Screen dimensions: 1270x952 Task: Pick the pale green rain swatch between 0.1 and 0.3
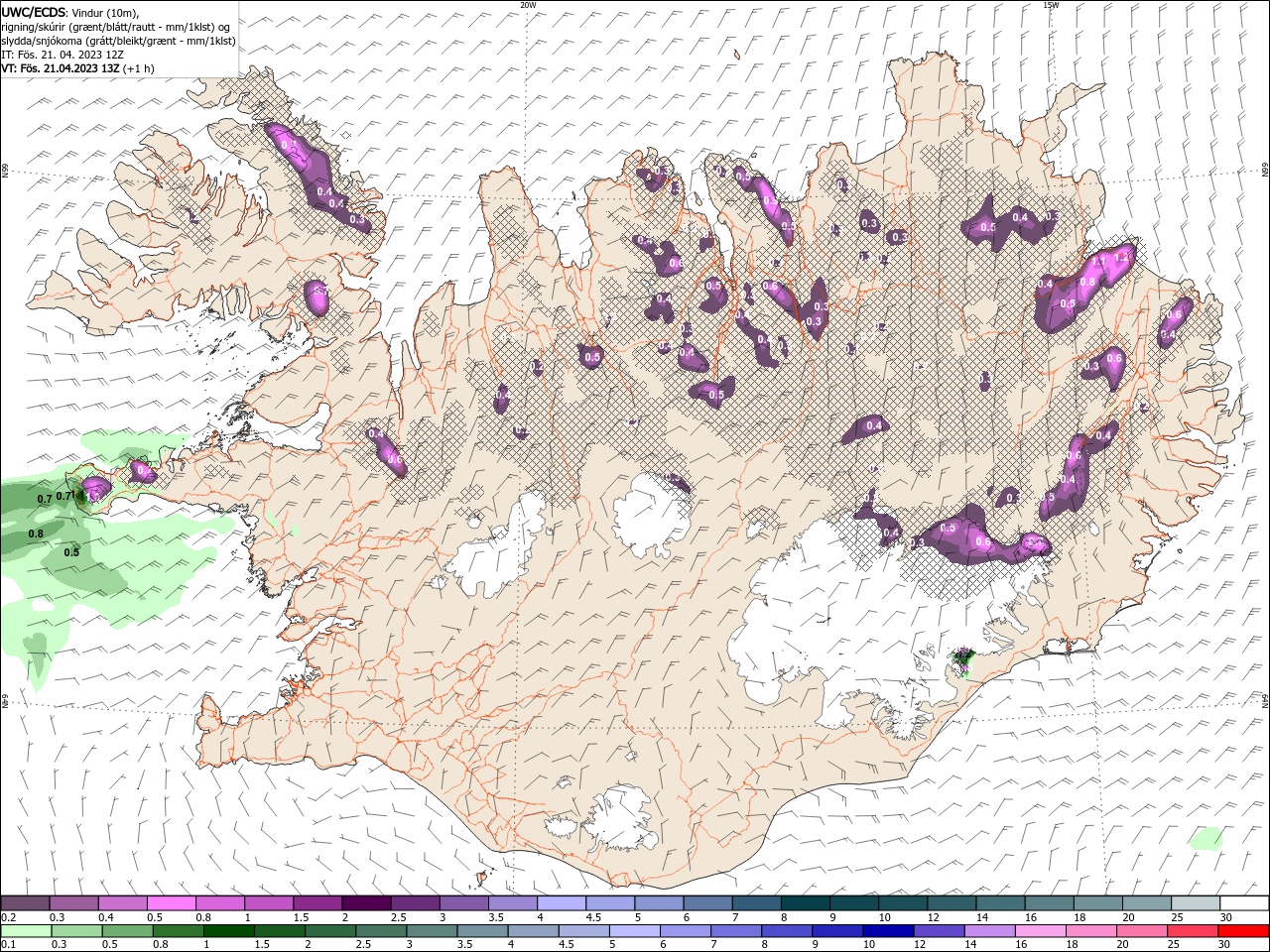(x=26, y=931)
